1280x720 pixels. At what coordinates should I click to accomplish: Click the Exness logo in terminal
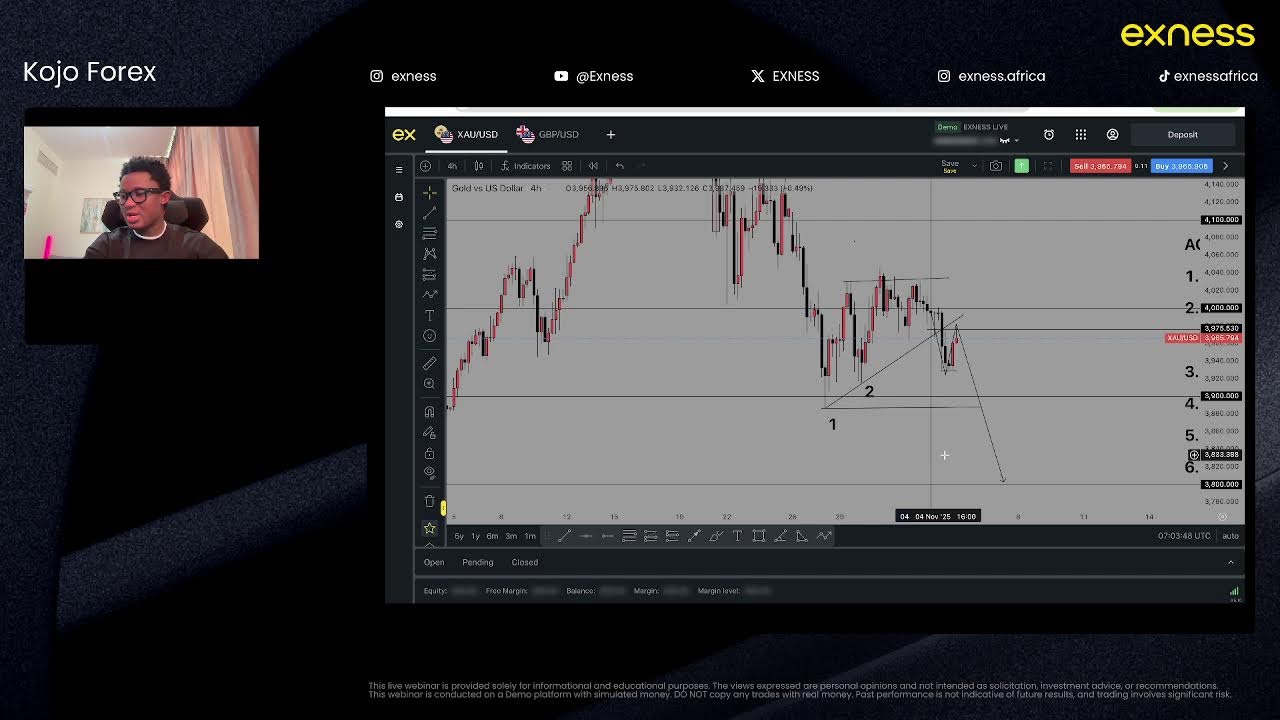click(403, 134)
